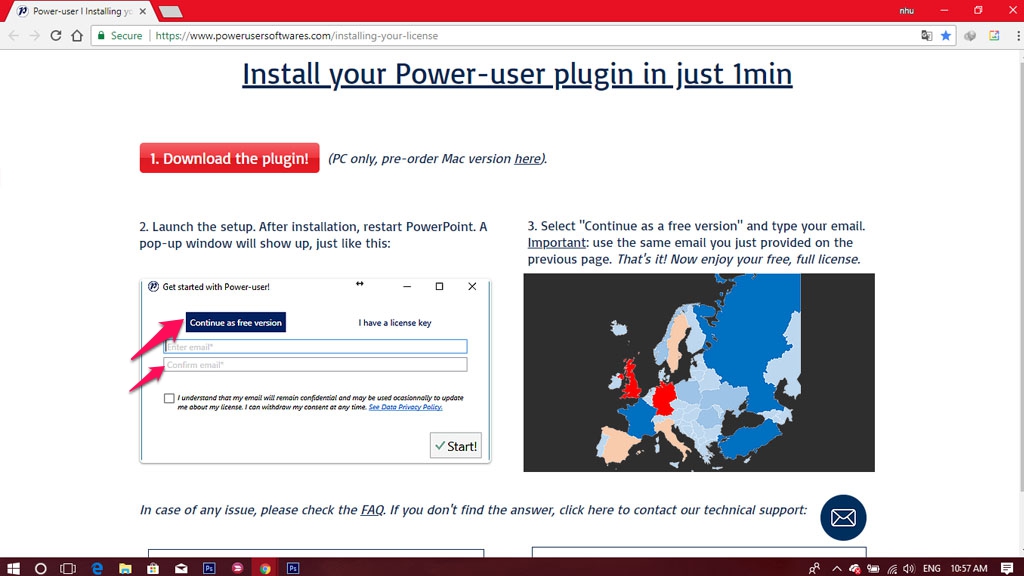
Task: Open the colorful square extension icon
Action: tap(994, 36)
